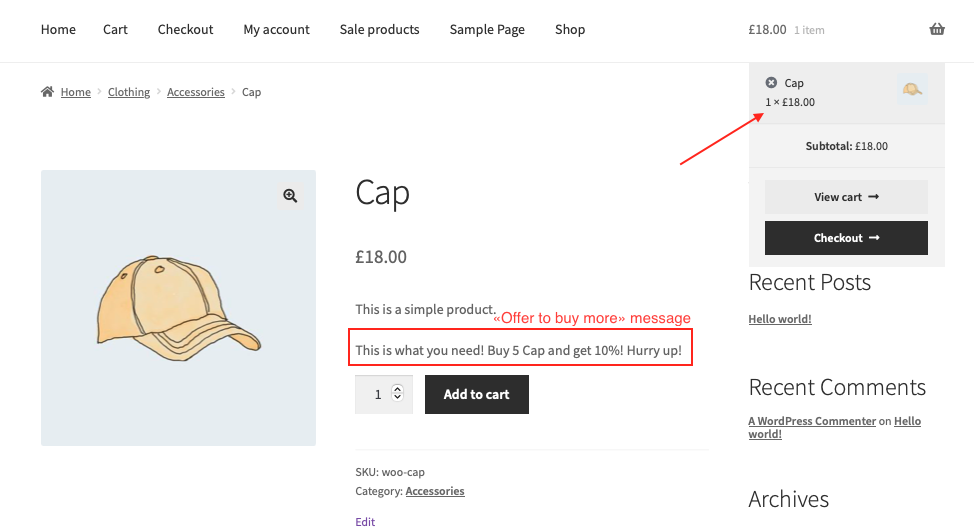Viewport: 974px width, 531px height.
Task: Open the Hello world! recent post
Action: click(x=780, y=319)
